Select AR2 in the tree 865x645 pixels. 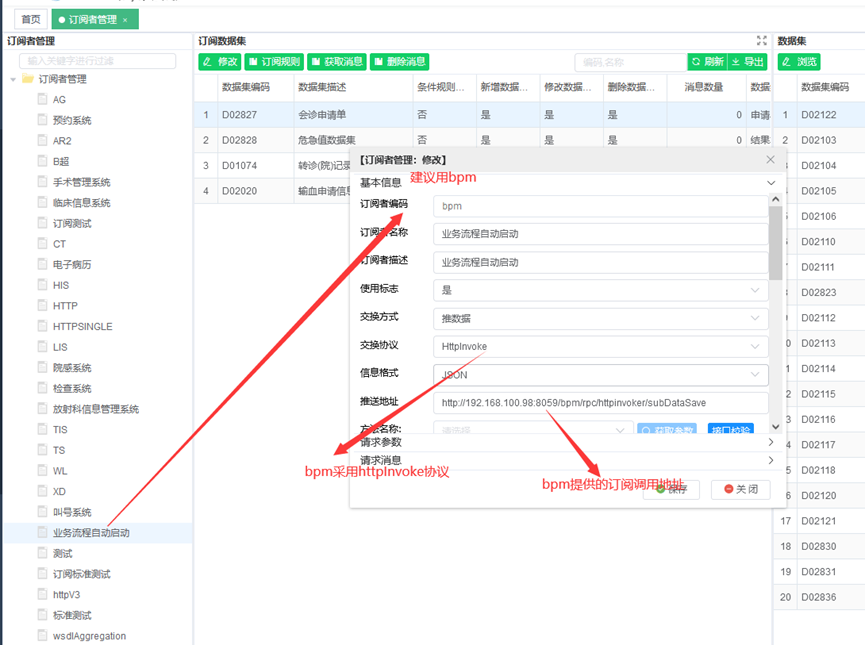[62, 141]
